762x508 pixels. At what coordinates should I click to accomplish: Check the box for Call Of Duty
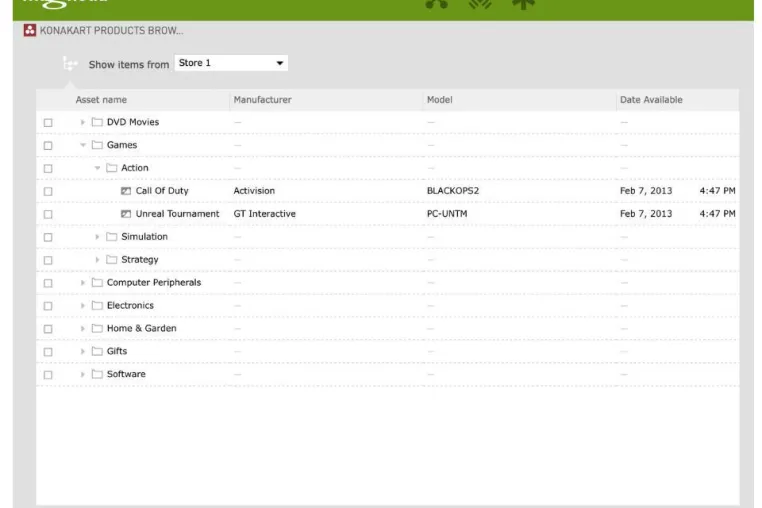48,192
